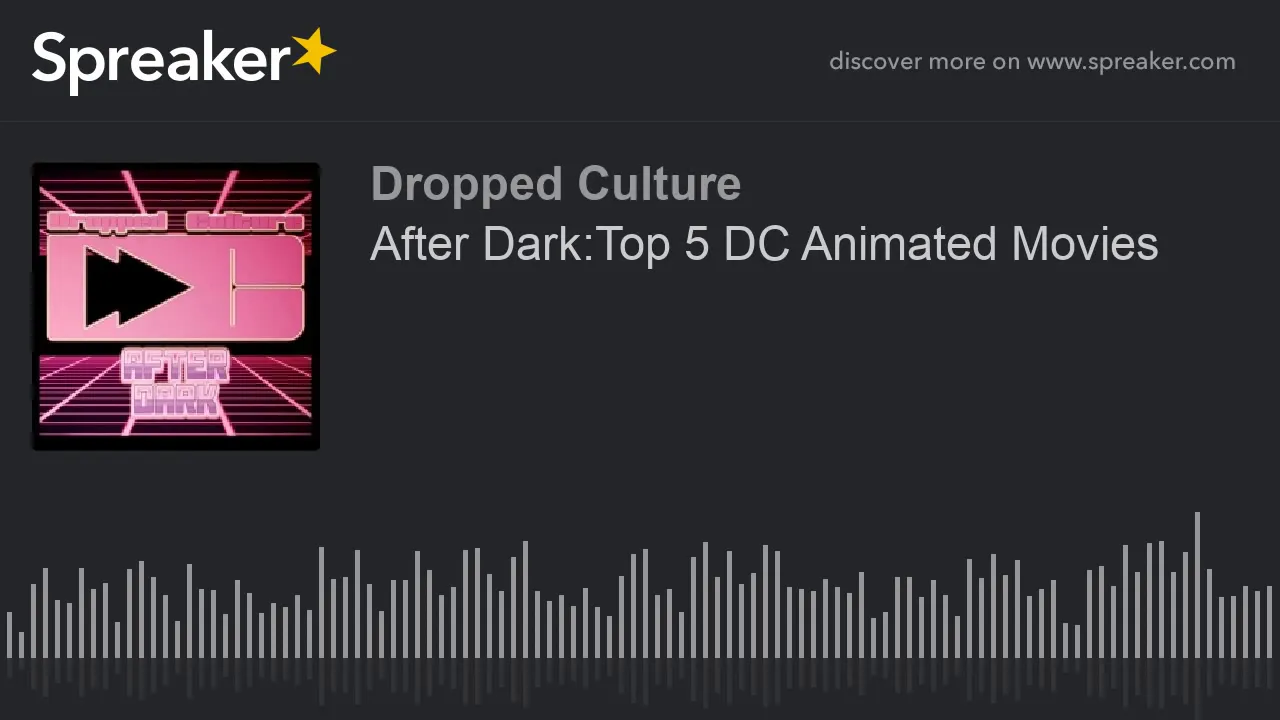The width and height of the screenshot is (1280, 720).
Task: Click the "discover more on" text
Action: click(x=924, y=62)
